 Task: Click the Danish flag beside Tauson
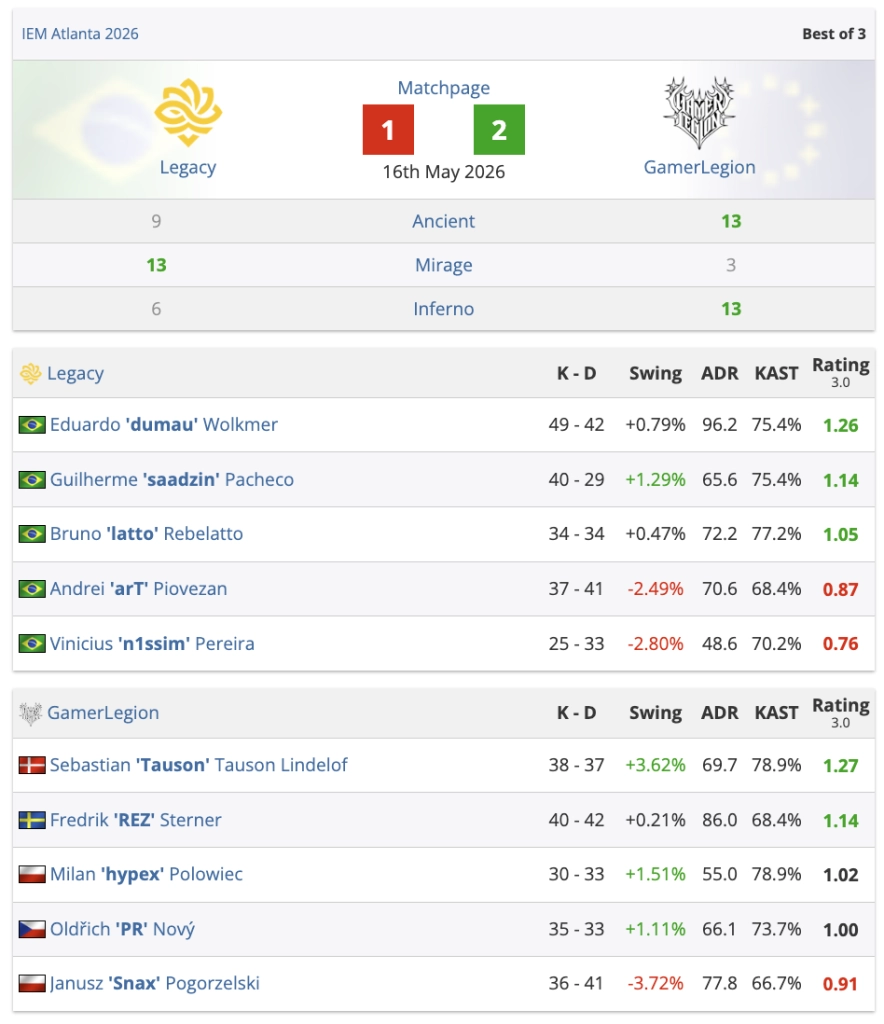(32, 765)
